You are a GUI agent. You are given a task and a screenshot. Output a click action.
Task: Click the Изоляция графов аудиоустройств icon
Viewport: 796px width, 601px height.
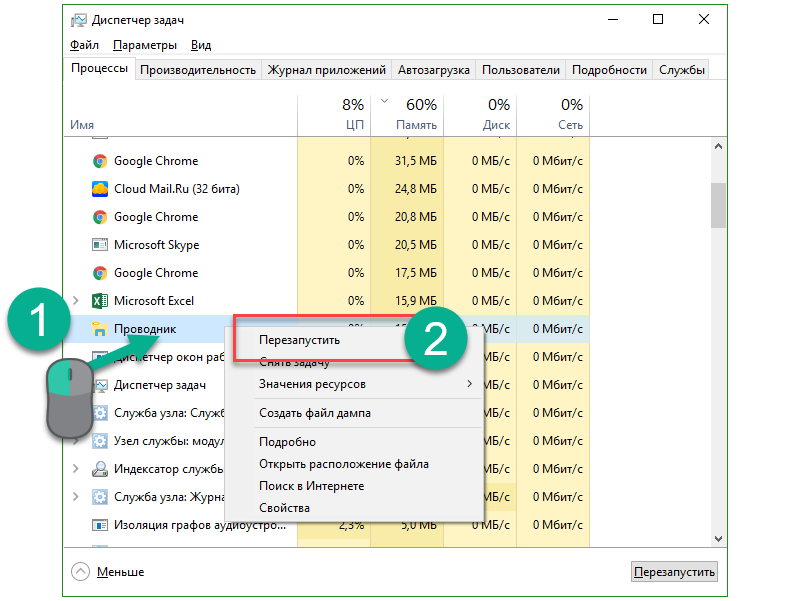coord(100,525)
